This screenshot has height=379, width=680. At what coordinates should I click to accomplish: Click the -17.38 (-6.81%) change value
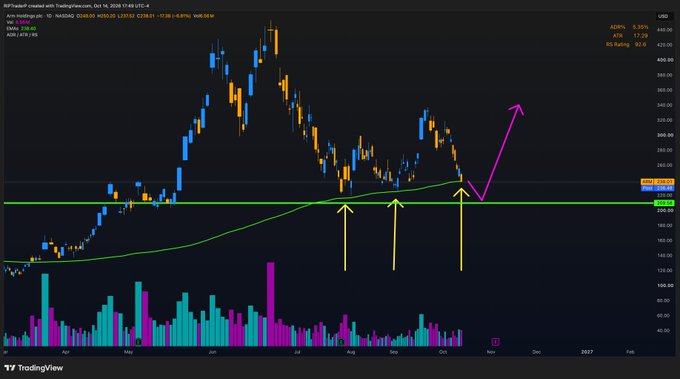173,16
